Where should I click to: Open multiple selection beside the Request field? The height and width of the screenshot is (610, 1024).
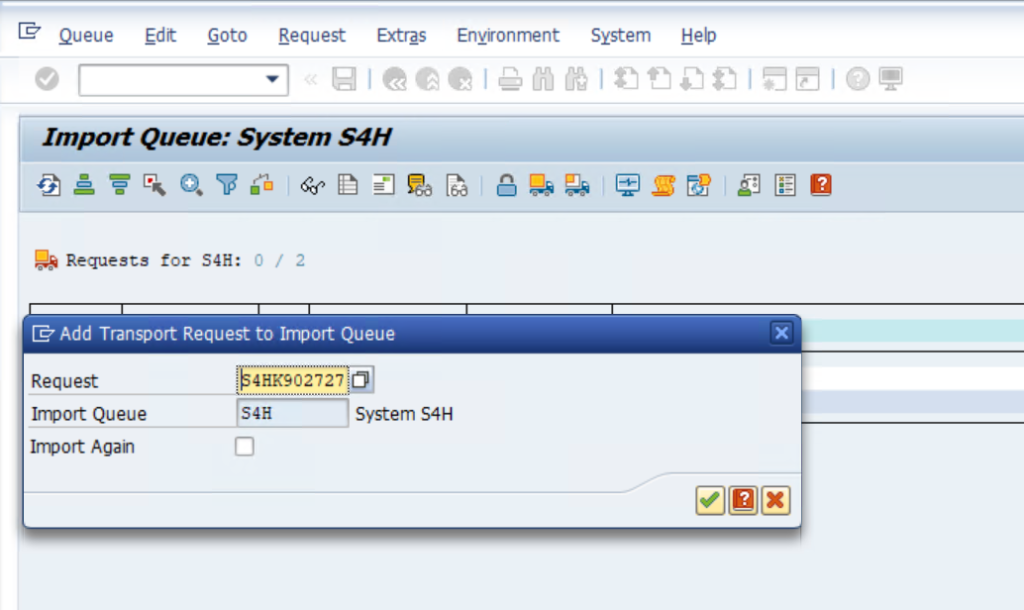(x=360, y=379)
